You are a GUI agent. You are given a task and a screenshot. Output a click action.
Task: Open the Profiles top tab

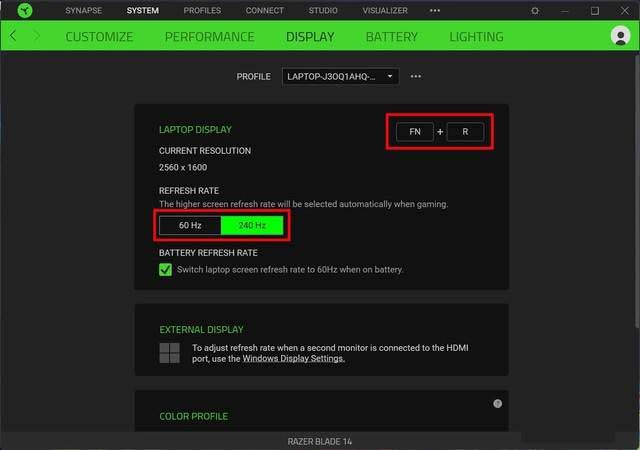point(202,11)
